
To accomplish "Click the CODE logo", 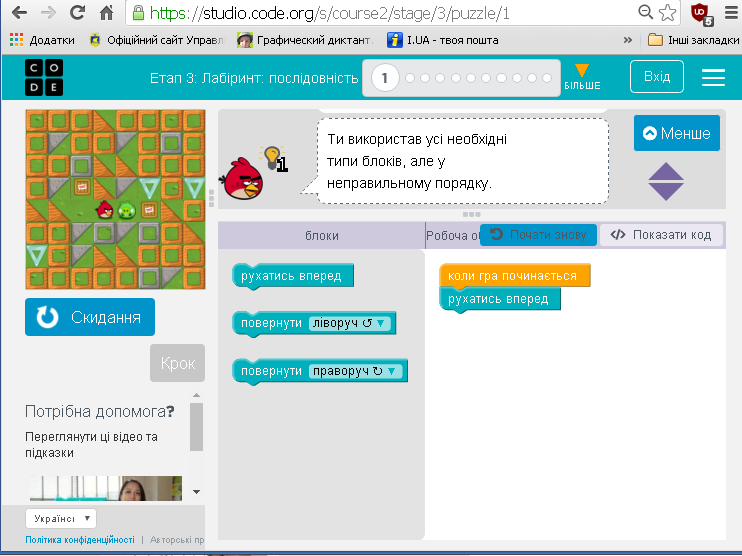I will tap(44, 78).
